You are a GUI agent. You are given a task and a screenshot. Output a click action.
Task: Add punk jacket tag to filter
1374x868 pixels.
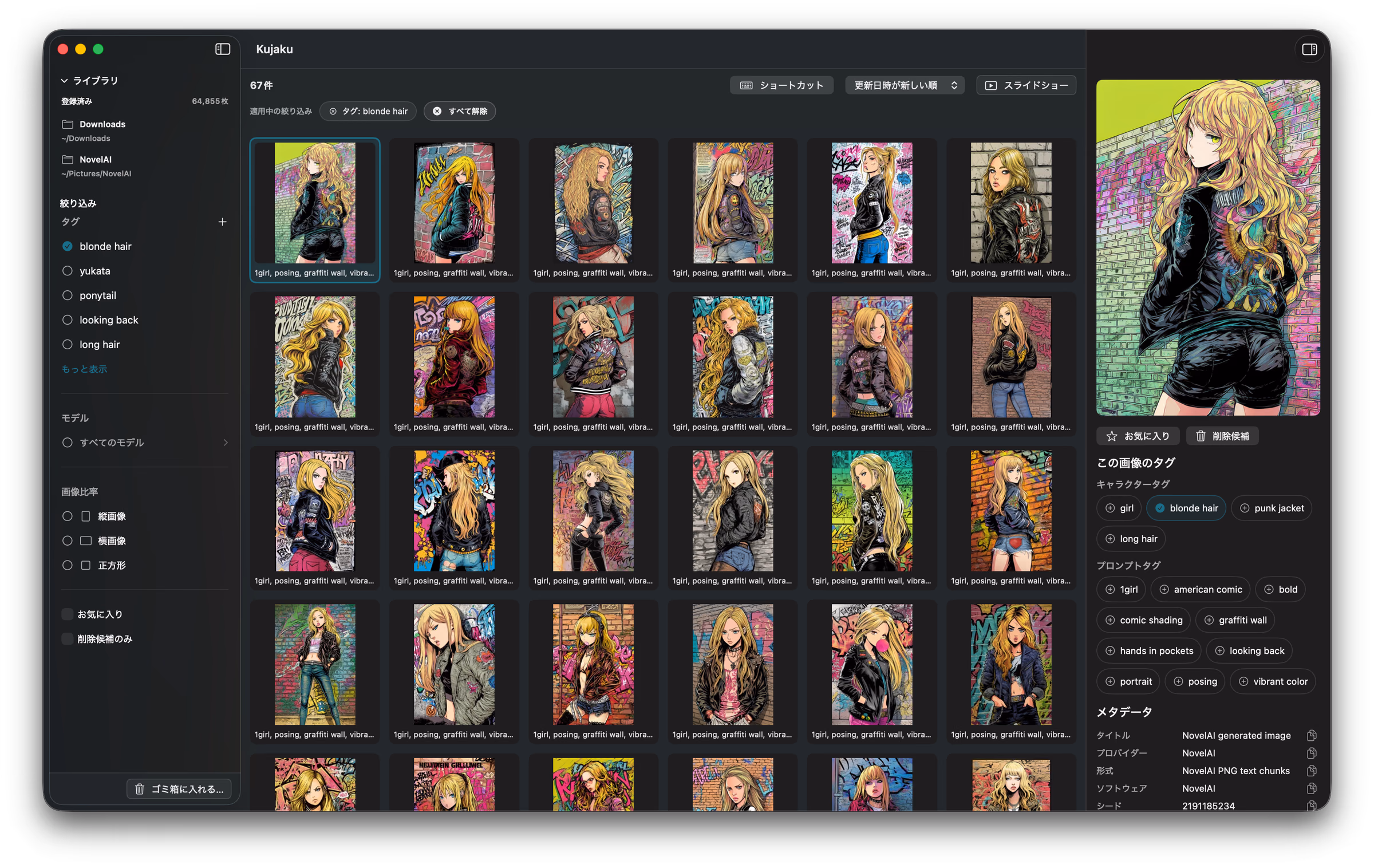point(1270,508)
